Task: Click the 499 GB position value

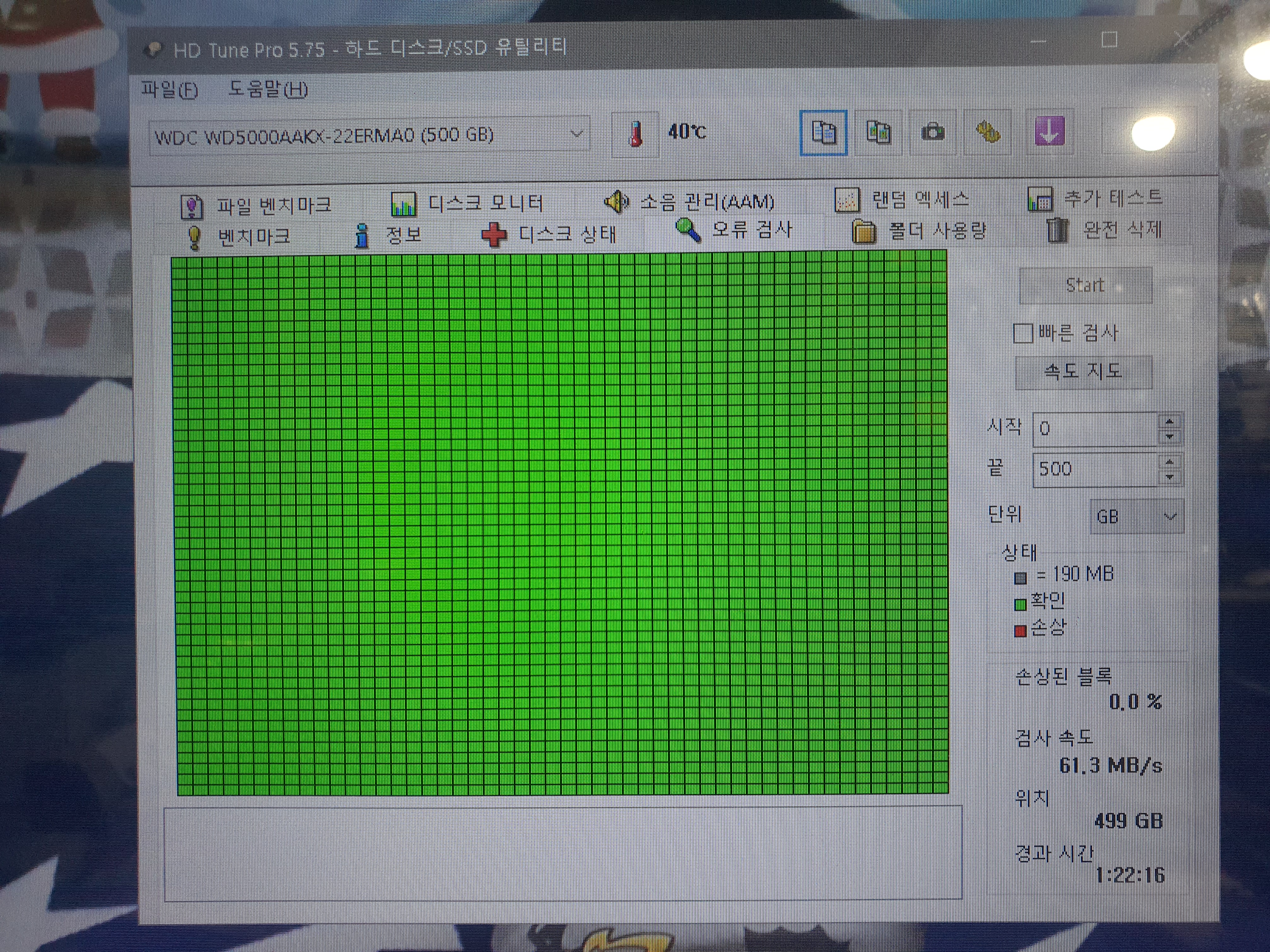Action: coord(1128,821)
